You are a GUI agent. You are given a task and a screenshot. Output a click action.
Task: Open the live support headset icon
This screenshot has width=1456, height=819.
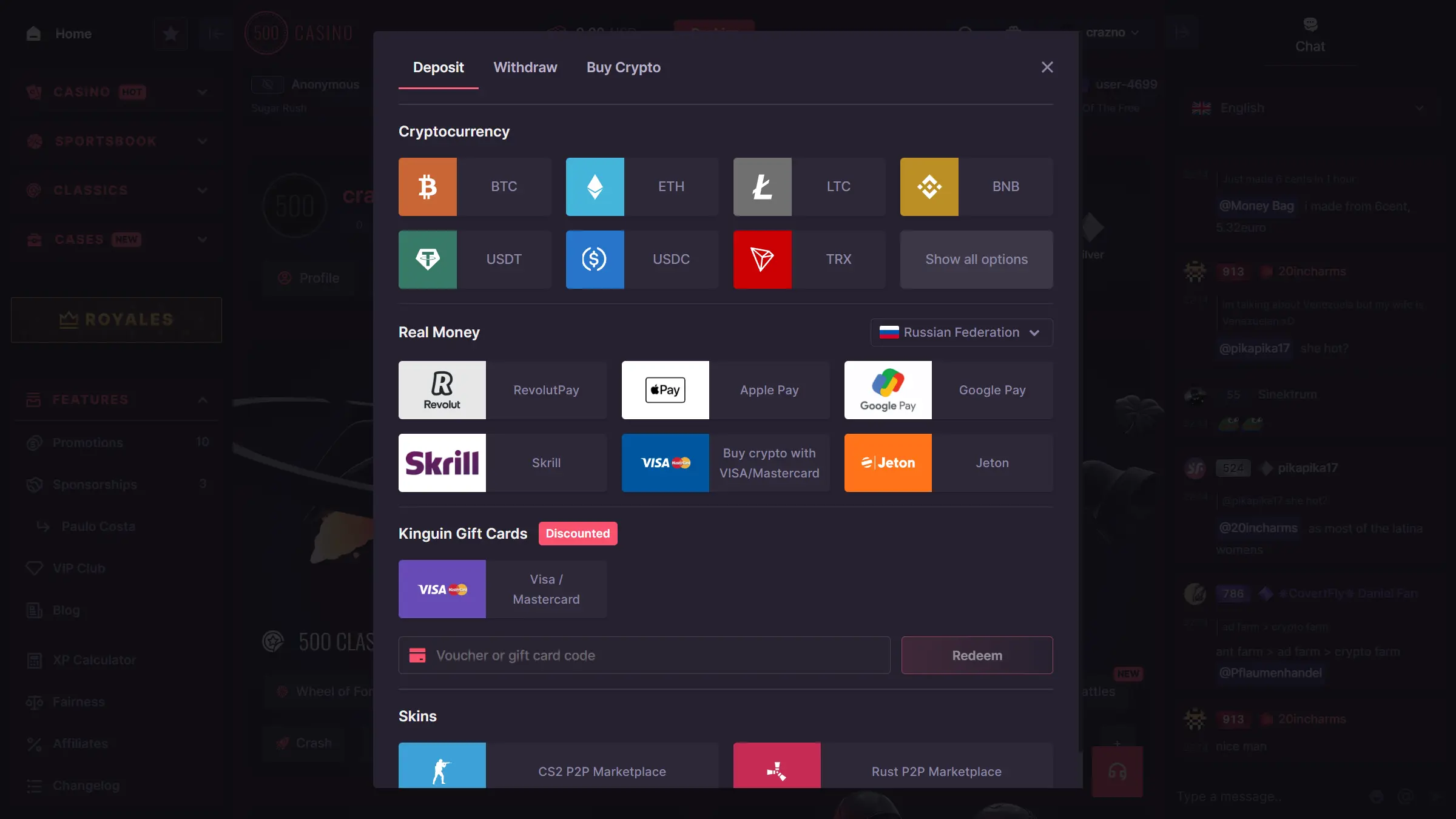1117,772
